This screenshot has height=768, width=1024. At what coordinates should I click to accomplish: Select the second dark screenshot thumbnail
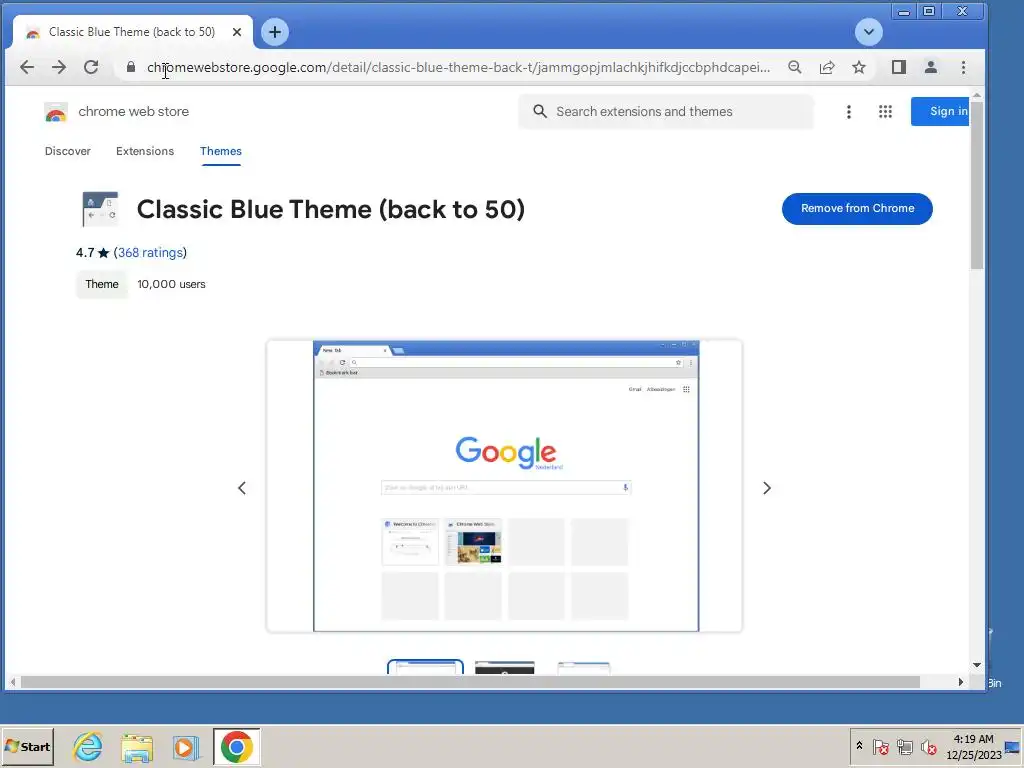coord(505,667)
